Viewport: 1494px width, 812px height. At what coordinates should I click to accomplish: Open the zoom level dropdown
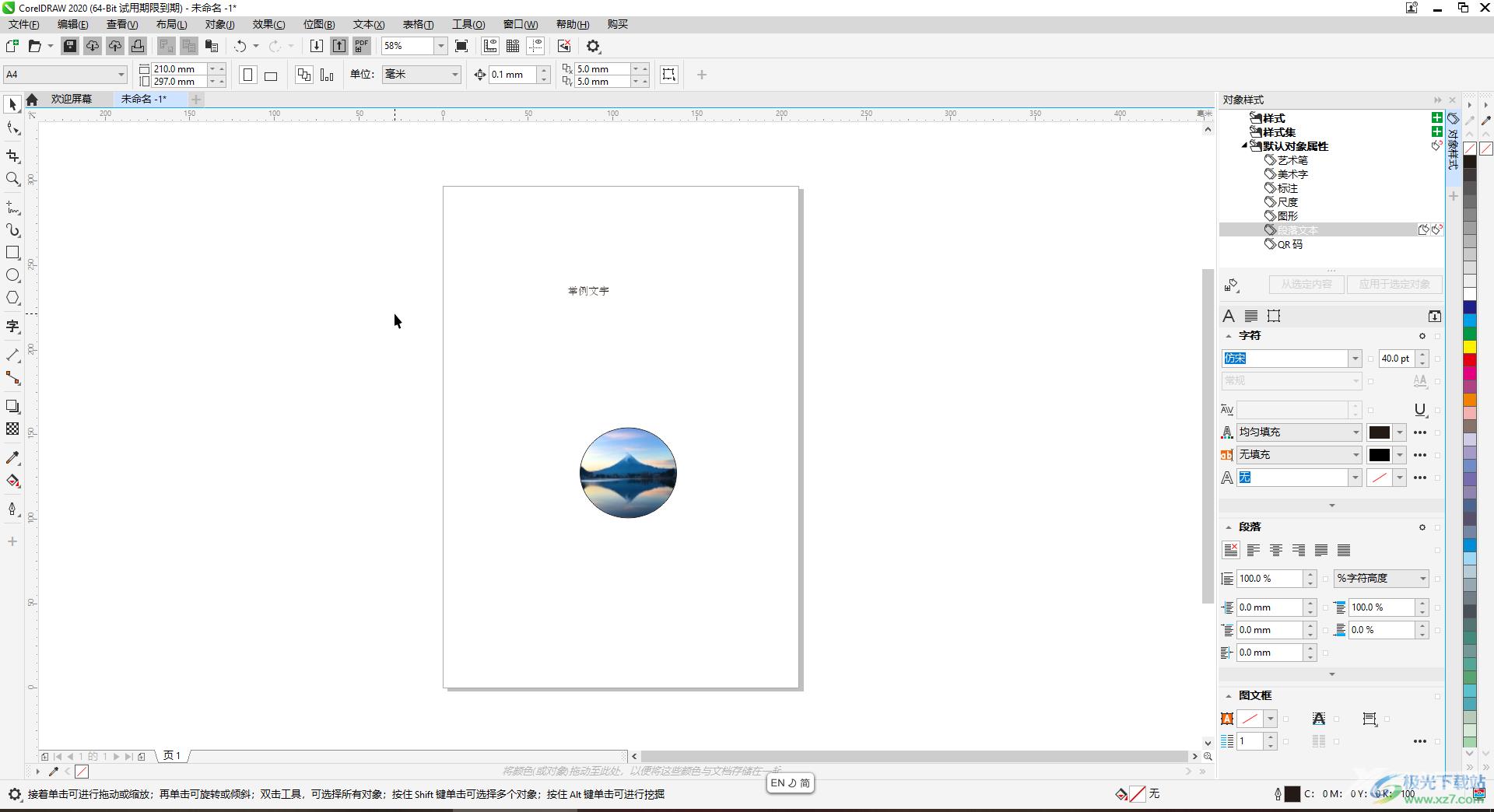click(440, 46)
